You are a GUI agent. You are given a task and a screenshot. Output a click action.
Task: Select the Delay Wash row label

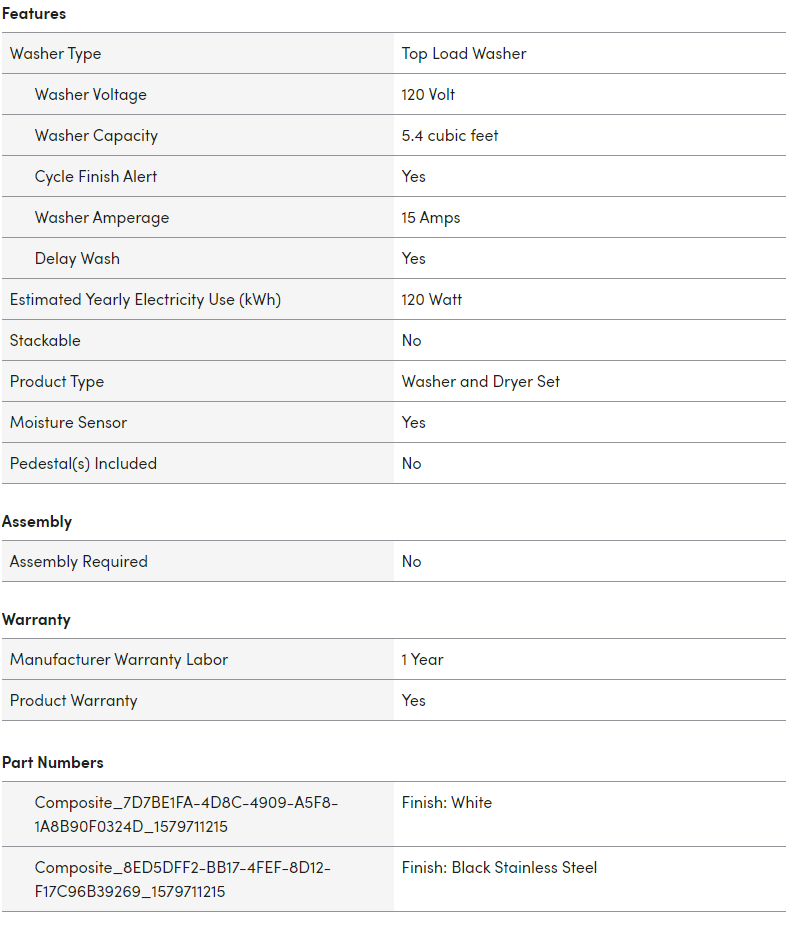point(77,259)
